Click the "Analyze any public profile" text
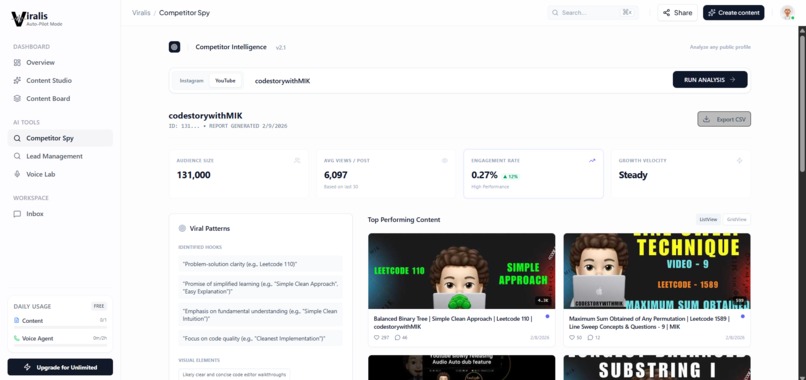This screenshot has height=380, width=806. click(x=720, y=47)
